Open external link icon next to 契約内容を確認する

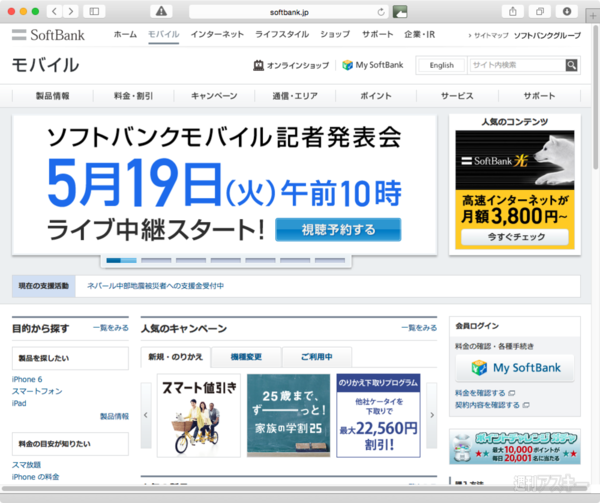(526, 405)
